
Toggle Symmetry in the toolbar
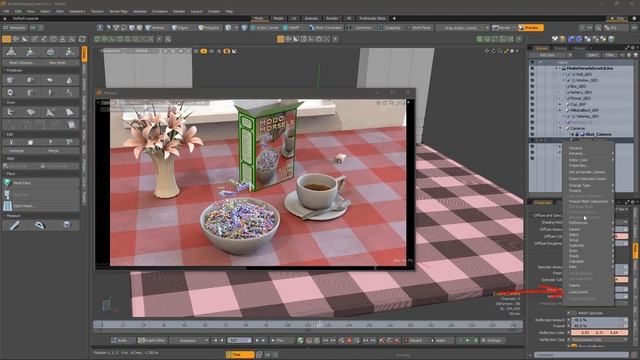360,28
